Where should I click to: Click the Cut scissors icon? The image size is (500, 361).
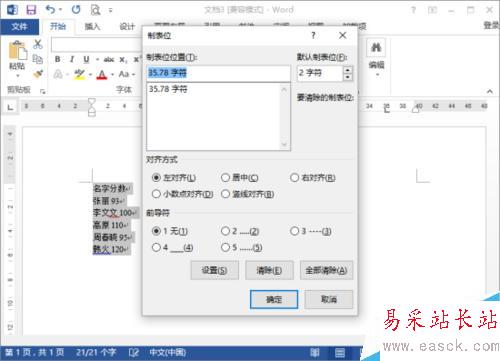[38, 44]
